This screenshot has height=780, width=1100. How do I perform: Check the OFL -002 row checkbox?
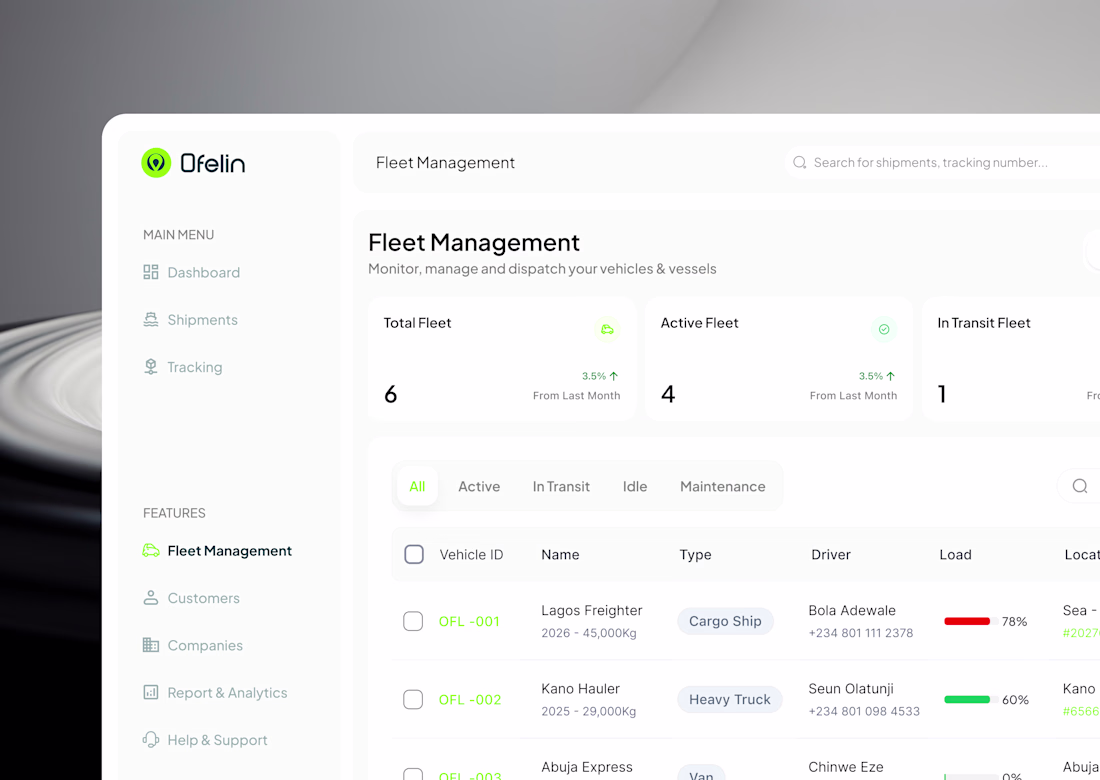(x=413, y=699)
